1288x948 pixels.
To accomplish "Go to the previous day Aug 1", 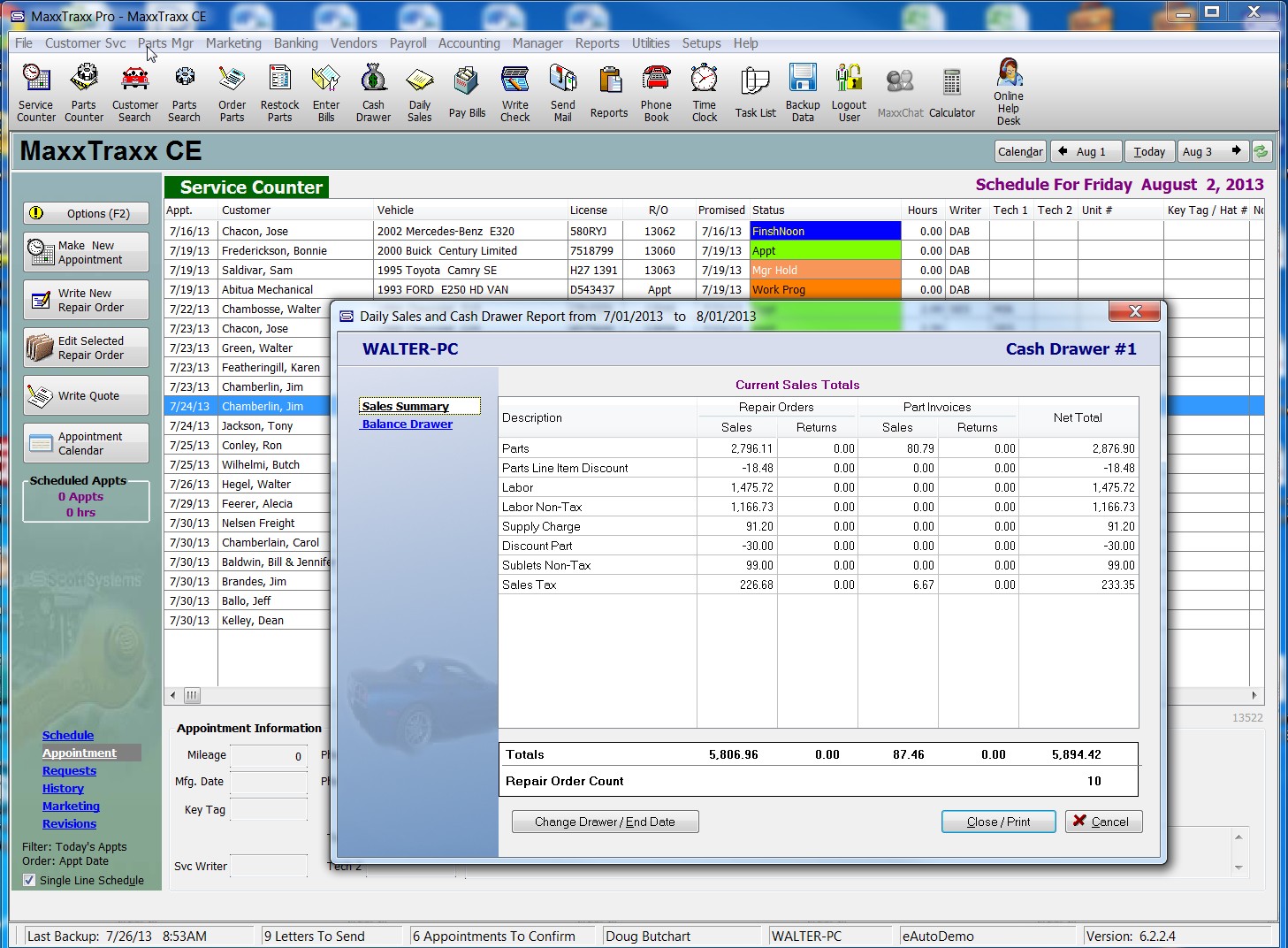I will click(x=1086, y=151).
